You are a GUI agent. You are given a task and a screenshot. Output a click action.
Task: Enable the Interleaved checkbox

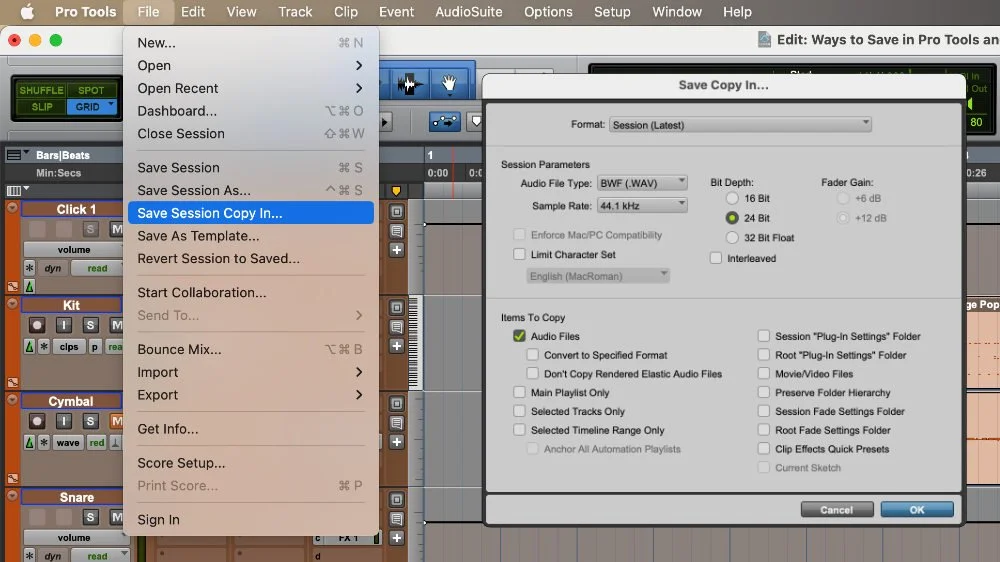(x=716, y=258)
